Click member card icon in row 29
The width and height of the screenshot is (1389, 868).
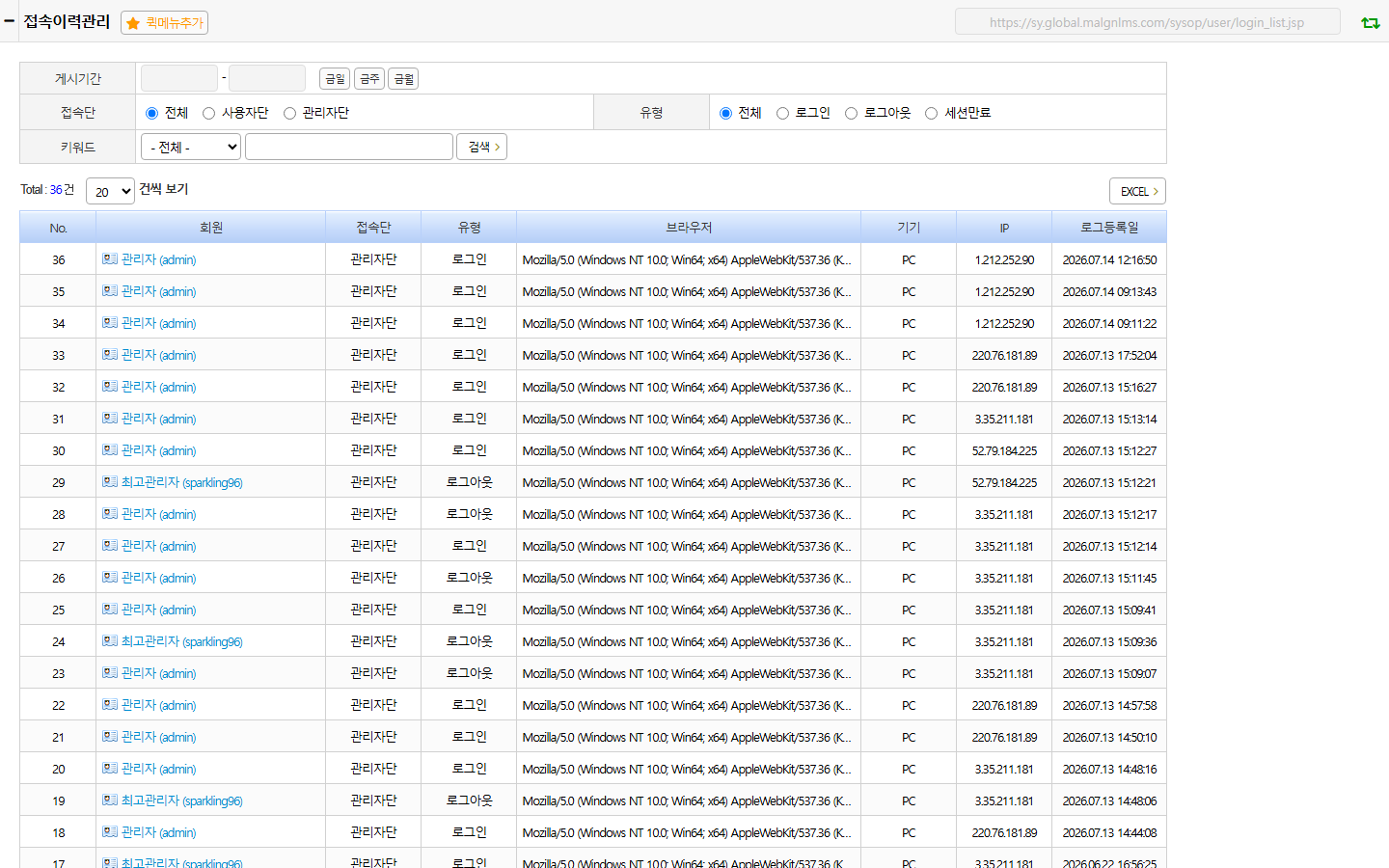110,481
